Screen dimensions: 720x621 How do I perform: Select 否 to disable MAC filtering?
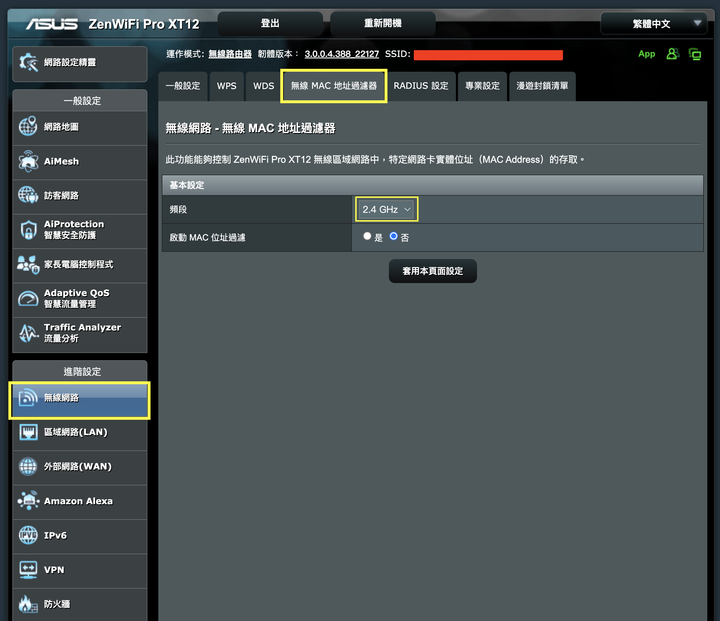393,236
